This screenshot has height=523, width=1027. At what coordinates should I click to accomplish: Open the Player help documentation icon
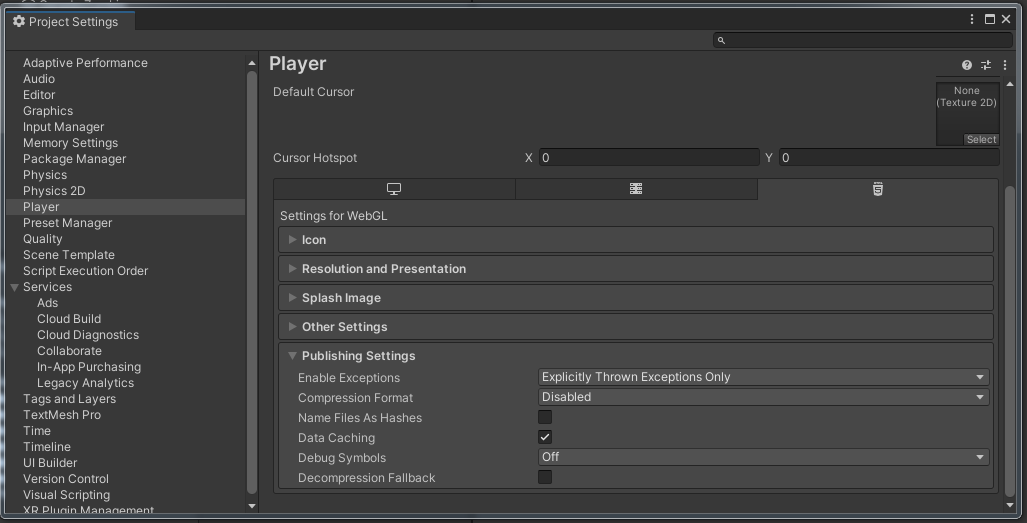[x=967, y=65]
